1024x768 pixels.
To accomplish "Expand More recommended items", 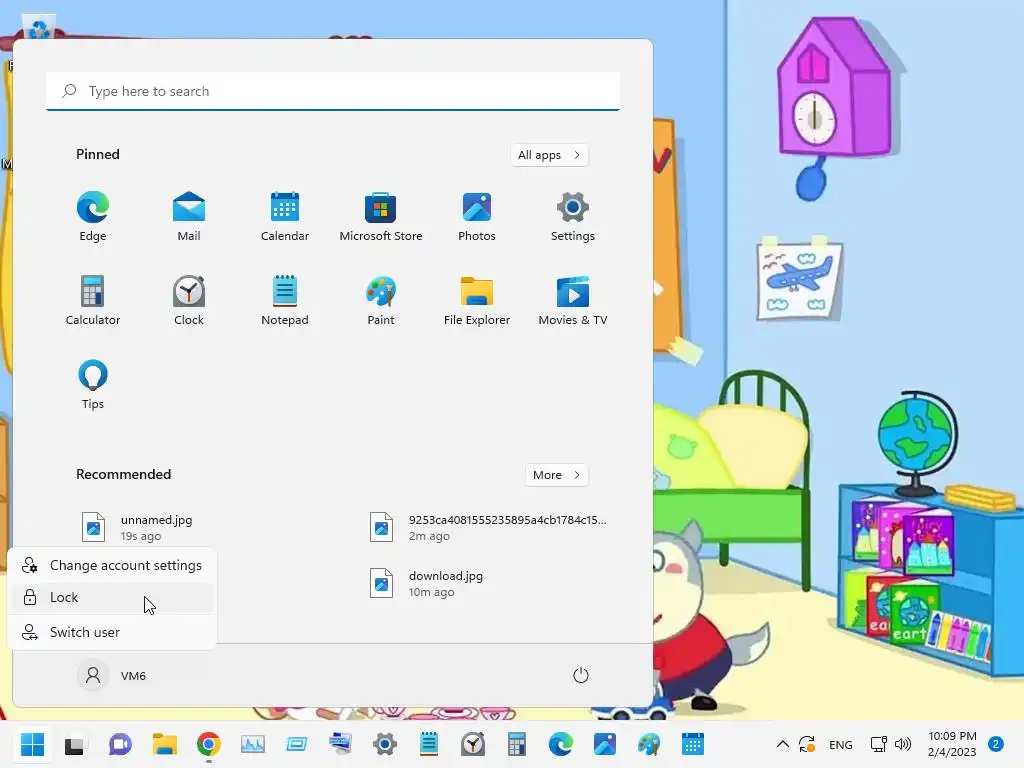I will click(x=556, y=475).
